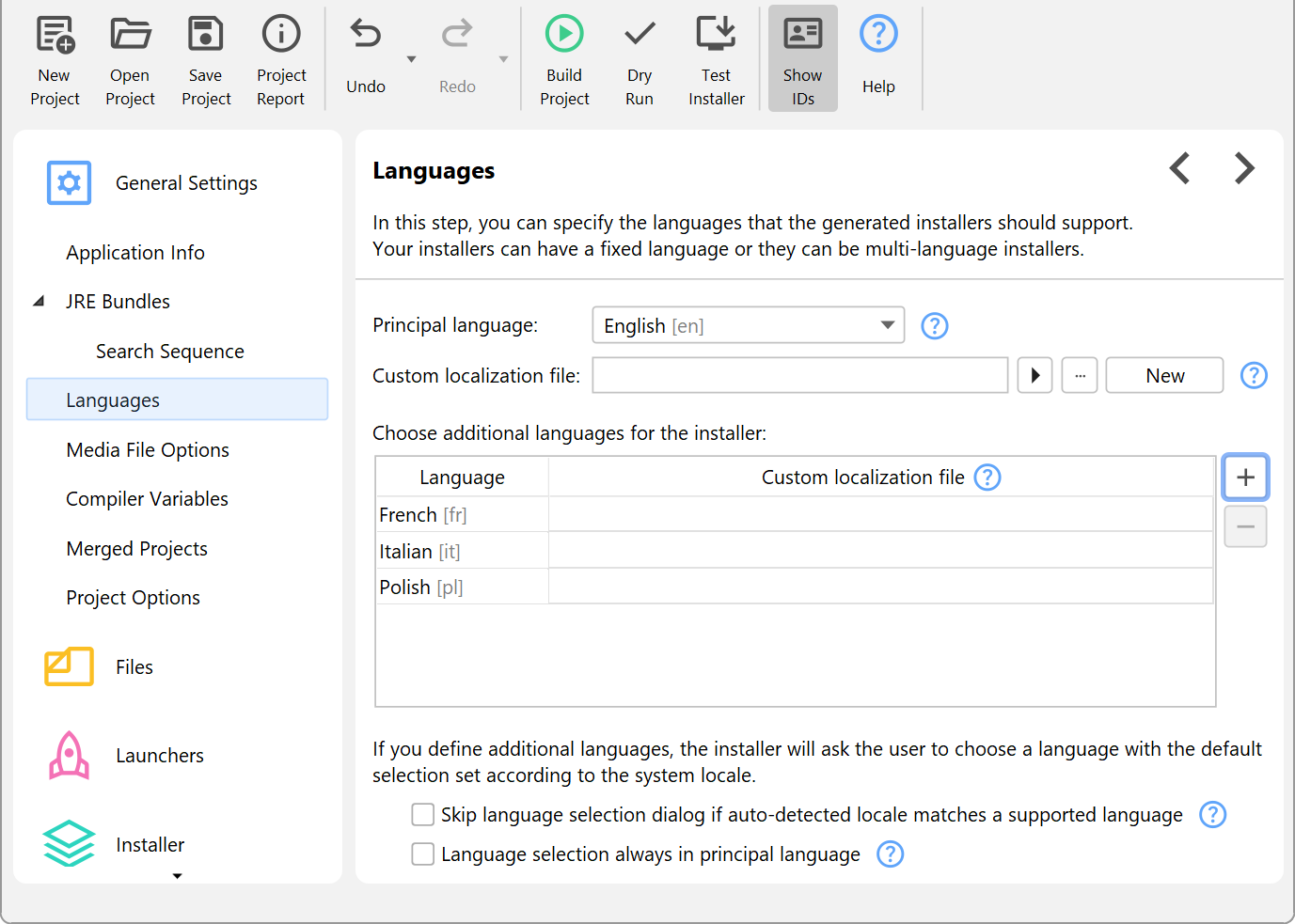
Task: Go to the next step with right arrow
Action: 1244,169
